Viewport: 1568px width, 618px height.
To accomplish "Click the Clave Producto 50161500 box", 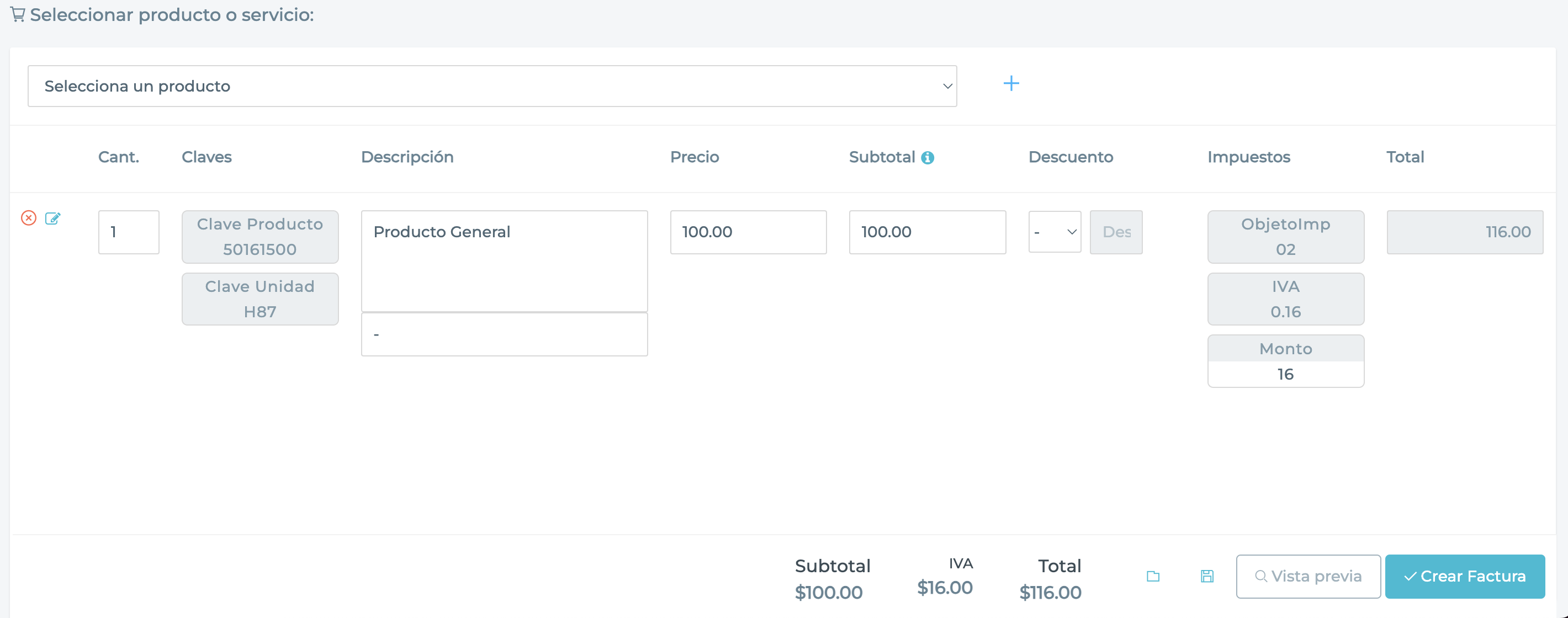I will (260, 237).
